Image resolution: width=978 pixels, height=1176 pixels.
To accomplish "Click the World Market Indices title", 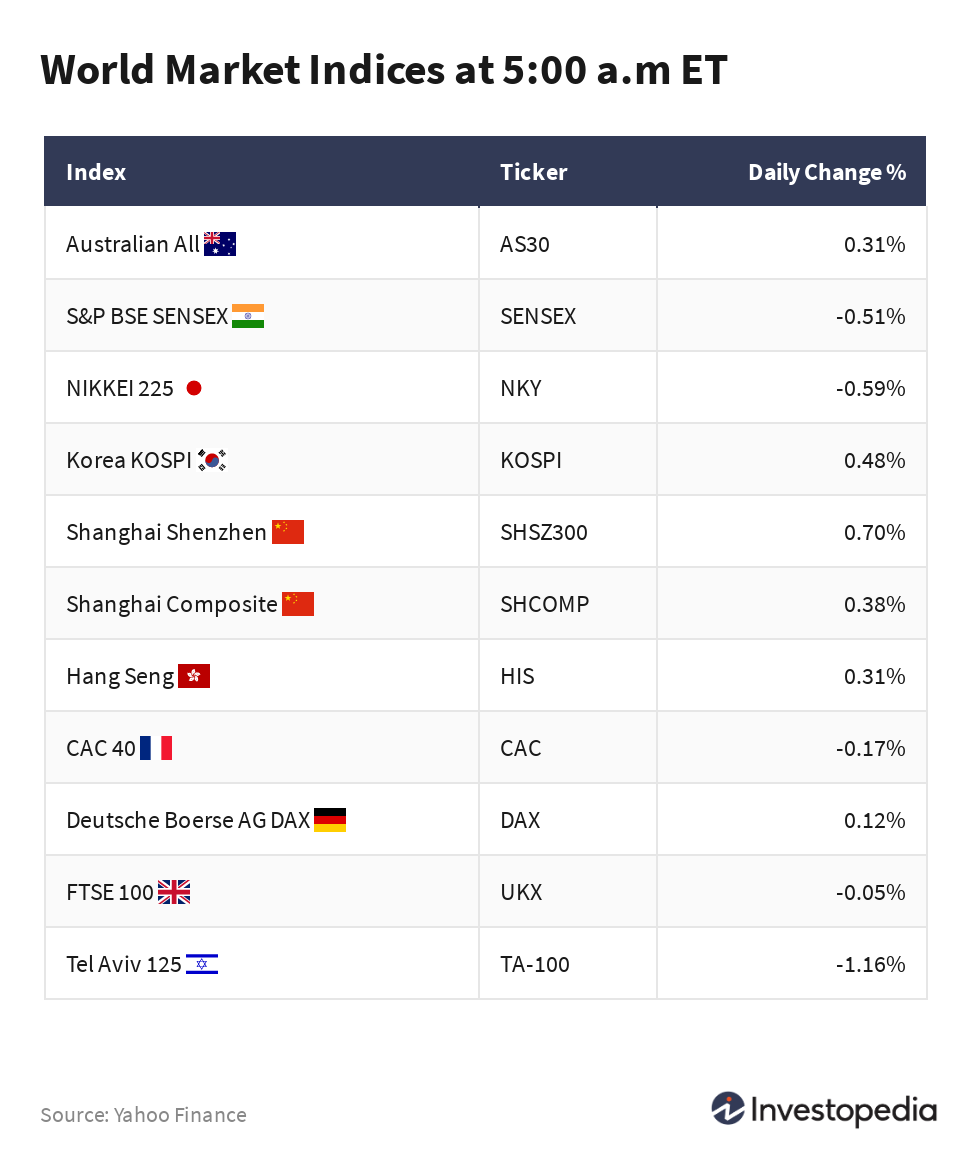I will point(384,70).
